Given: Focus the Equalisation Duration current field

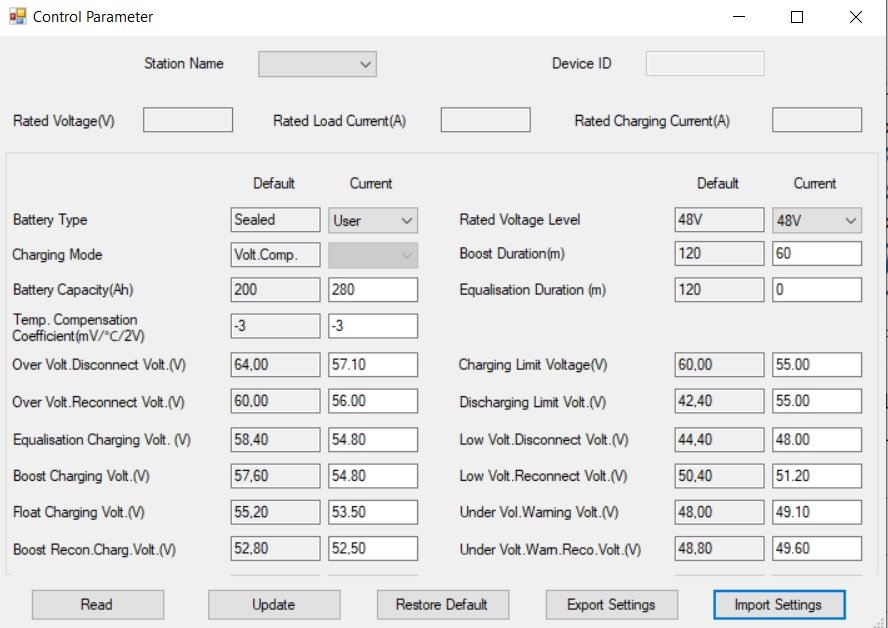Looking at the screenshot, I should (x=817, y=290).
